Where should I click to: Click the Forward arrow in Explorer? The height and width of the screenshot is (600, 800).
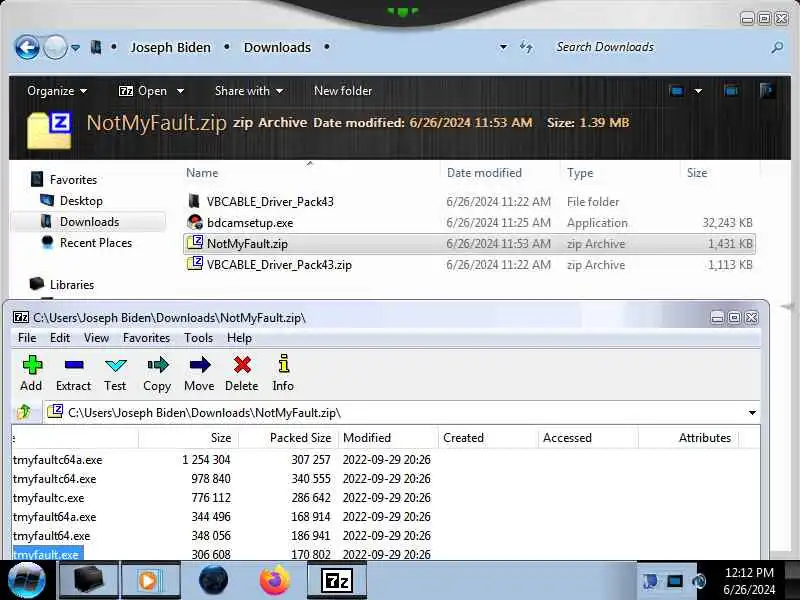[55, 47]
